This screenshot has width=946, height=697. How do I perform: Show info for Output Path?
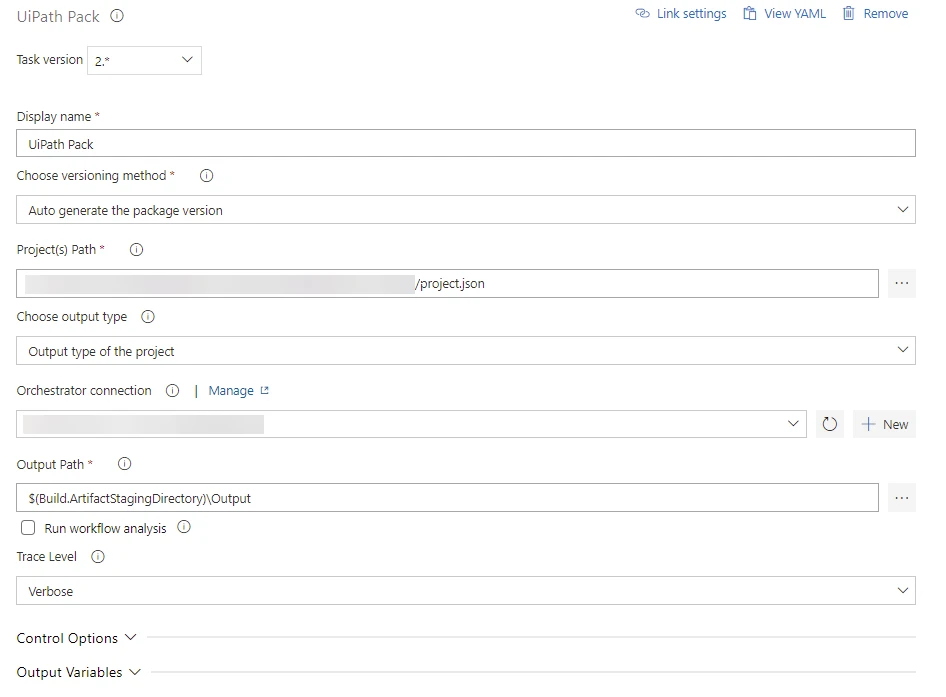124,464
